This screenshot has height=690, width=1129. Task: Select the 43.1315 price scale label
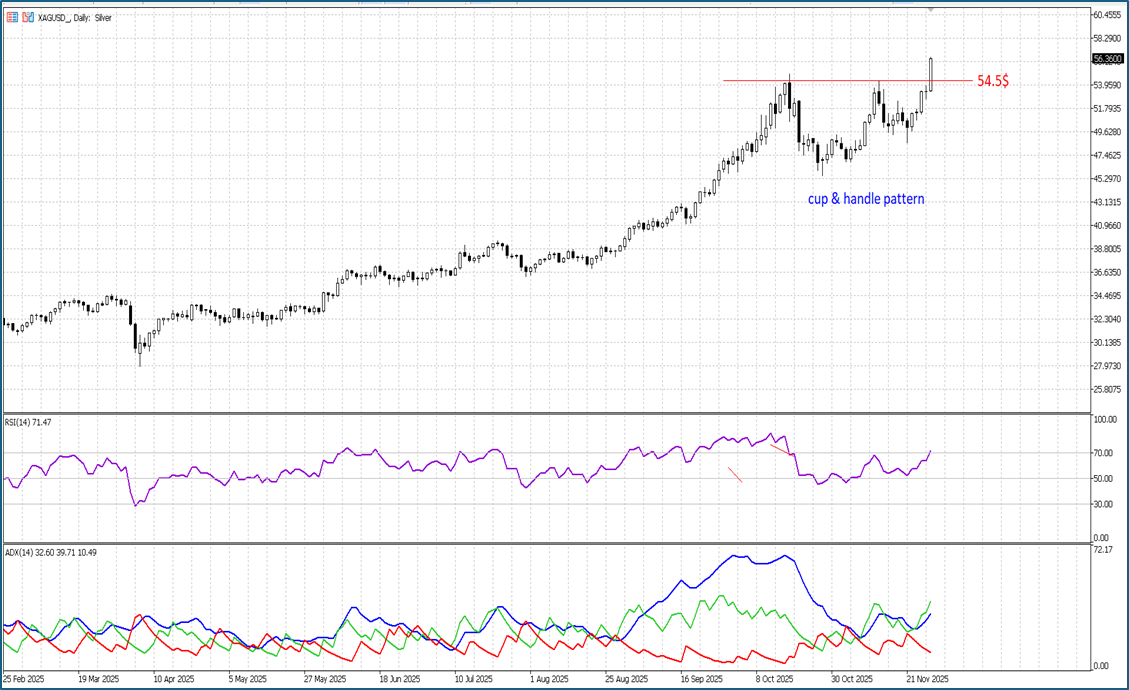pos(1107,202)
